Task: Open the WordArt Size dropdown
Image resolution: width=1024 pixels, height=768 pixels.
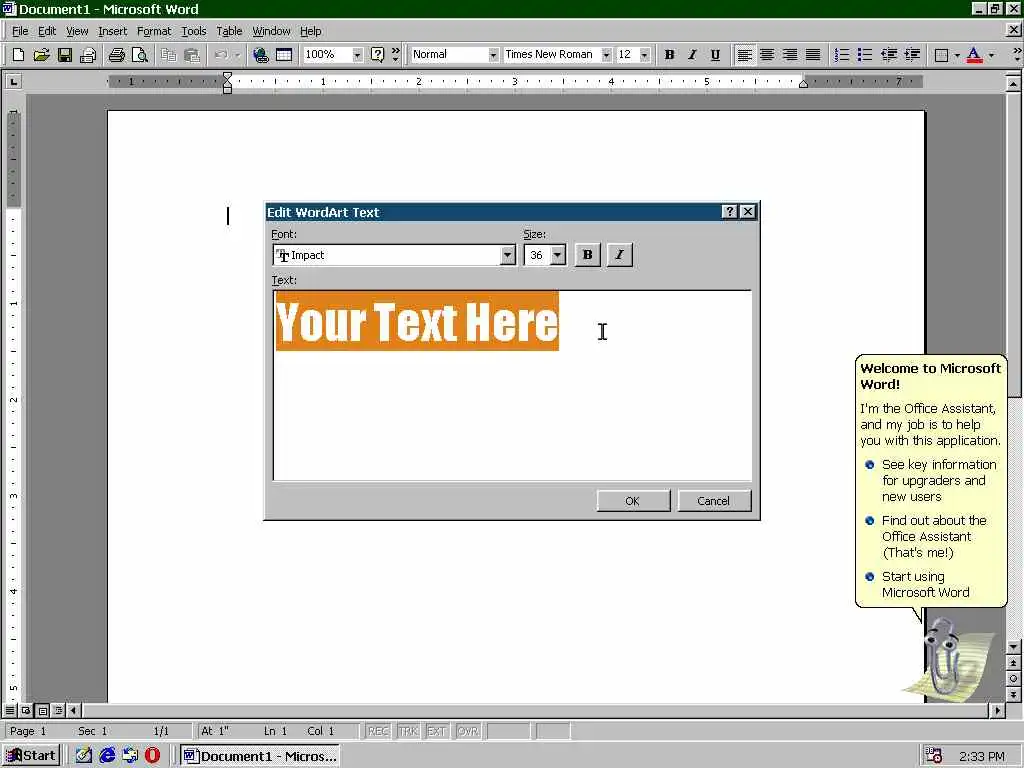Action: (558, 255)
